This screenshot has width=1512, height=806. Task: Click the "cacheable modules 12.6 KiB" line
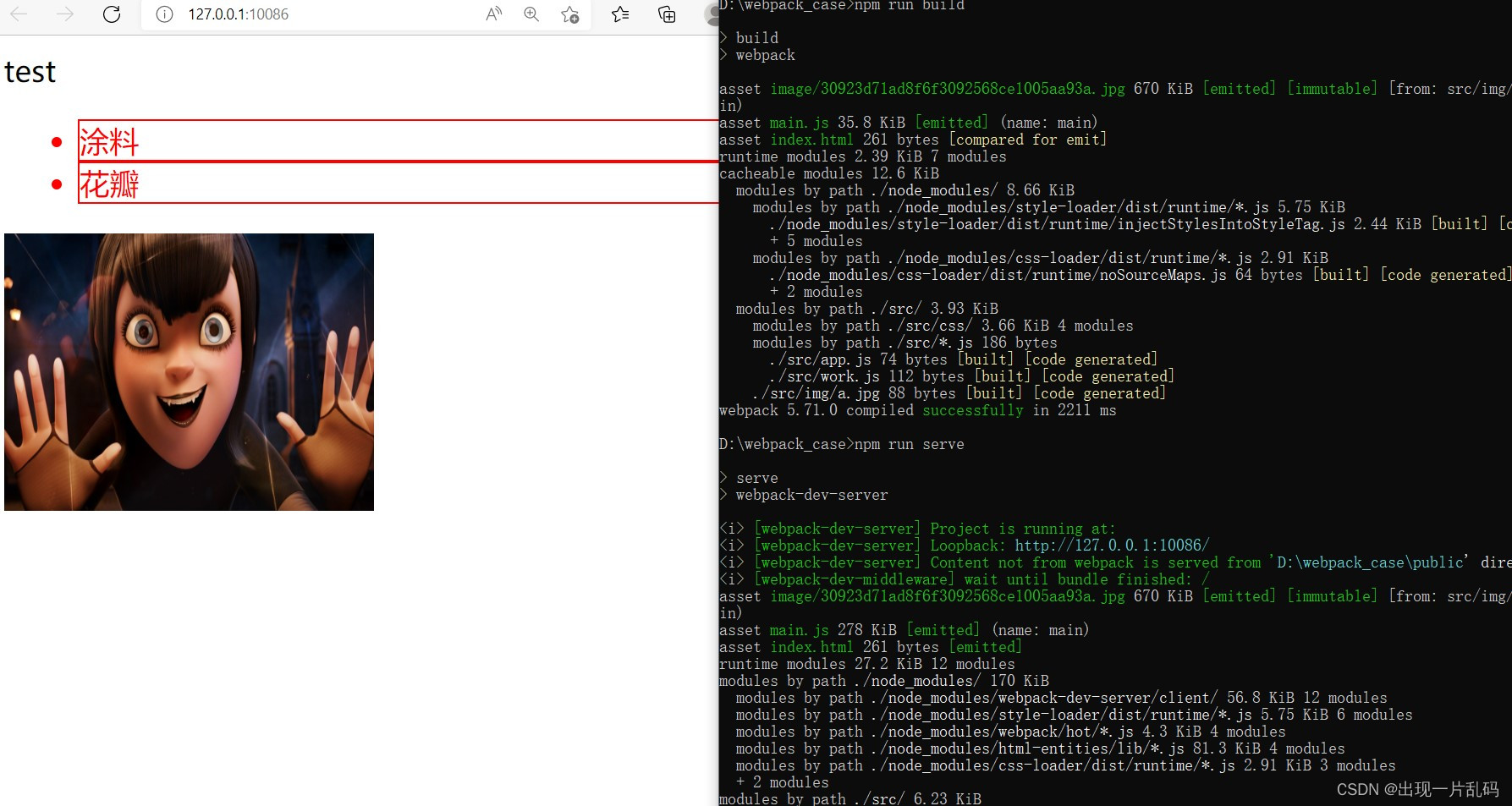[829, 173]
